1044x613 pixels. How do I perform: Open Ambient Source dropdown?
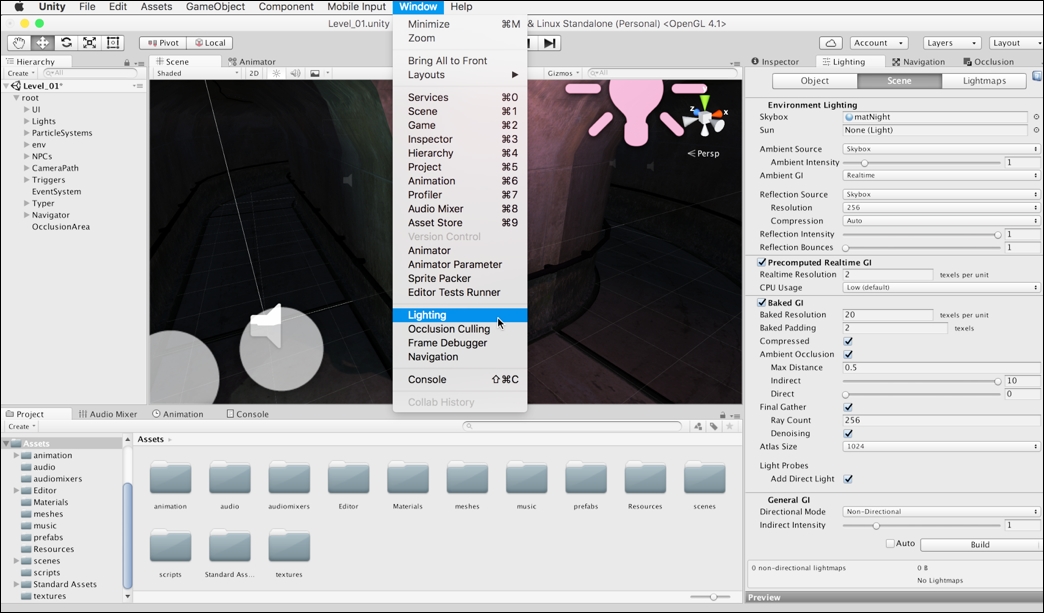point(941,149)
